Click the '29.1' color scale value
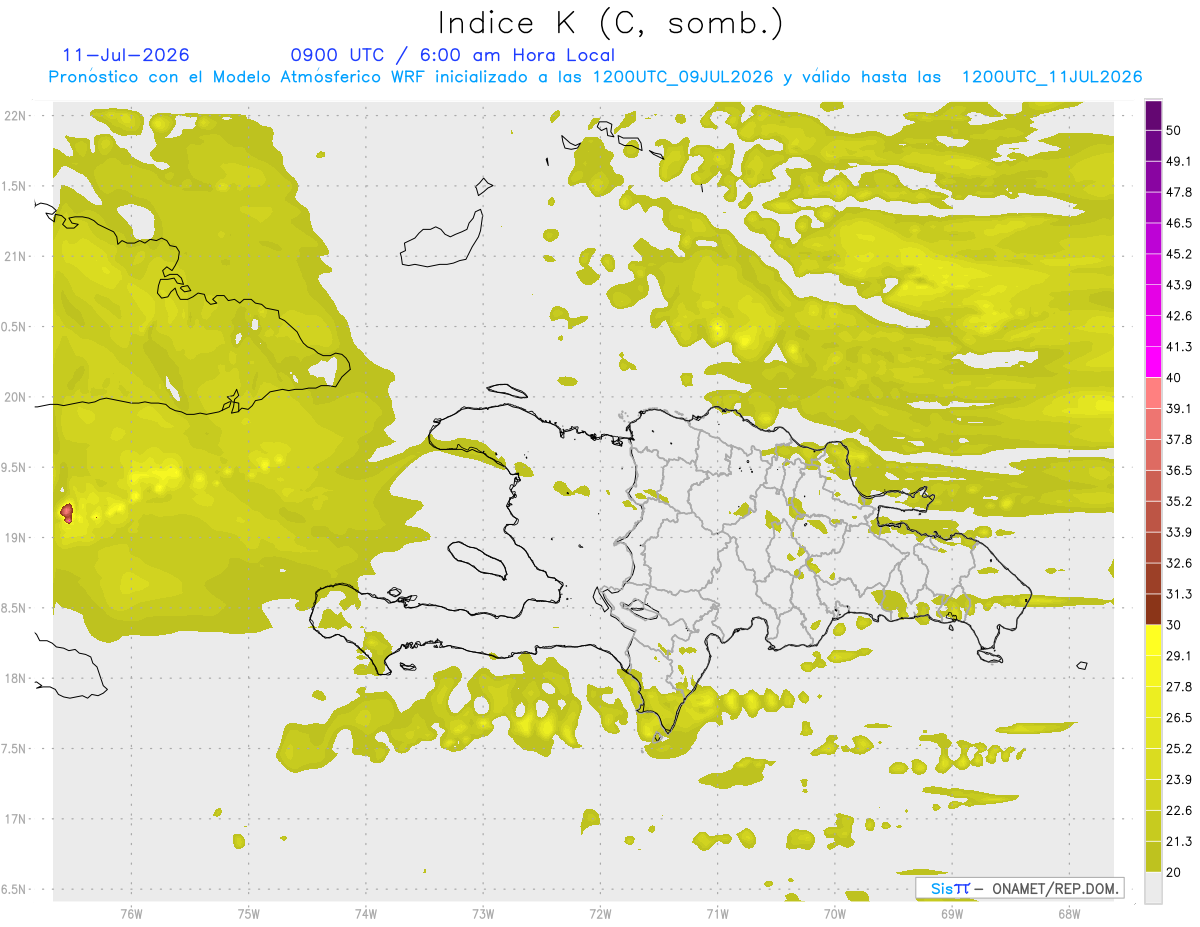Screen dimensions: 1200x927 pos(1179,656)
